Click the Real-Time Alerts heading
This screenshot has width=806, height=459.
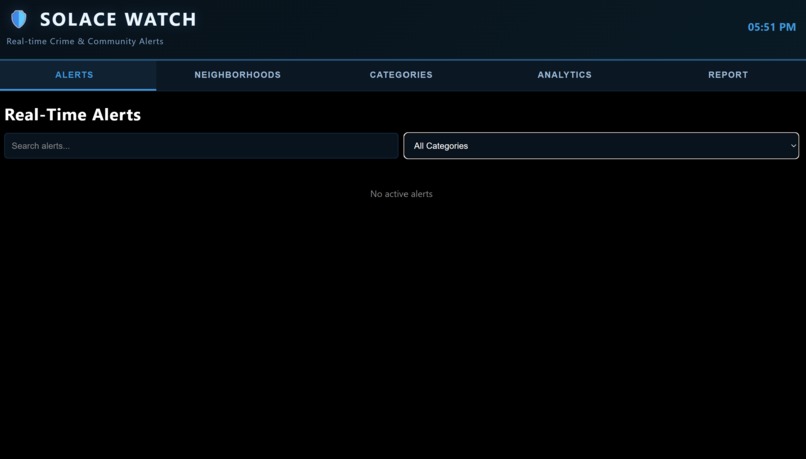[x=72, y=115]
